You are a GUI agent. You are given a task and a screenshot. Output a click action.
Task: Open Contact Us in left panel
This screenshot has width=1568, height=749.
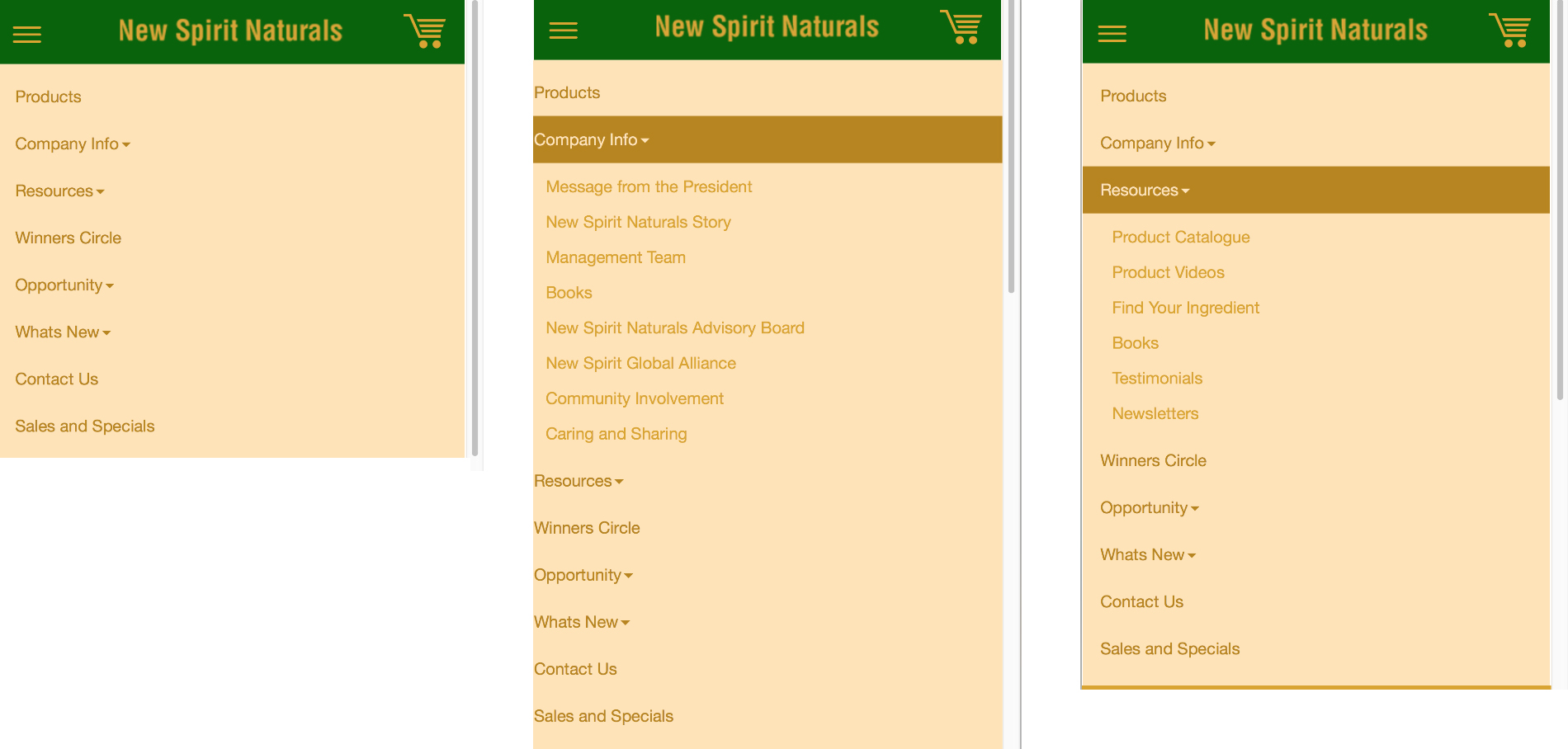[x=56, y=379]
